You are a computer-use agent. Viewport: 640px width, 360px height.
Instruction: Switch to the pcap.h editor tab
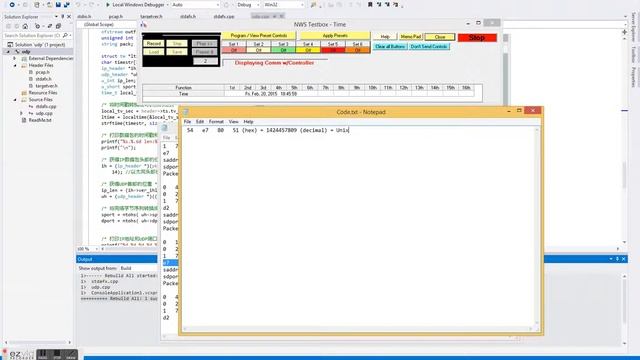click(116, 17)
